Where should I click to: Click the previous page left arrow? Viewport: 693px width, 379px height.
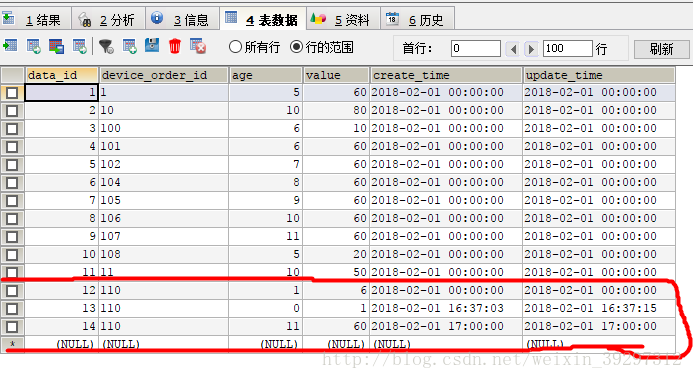513,49
